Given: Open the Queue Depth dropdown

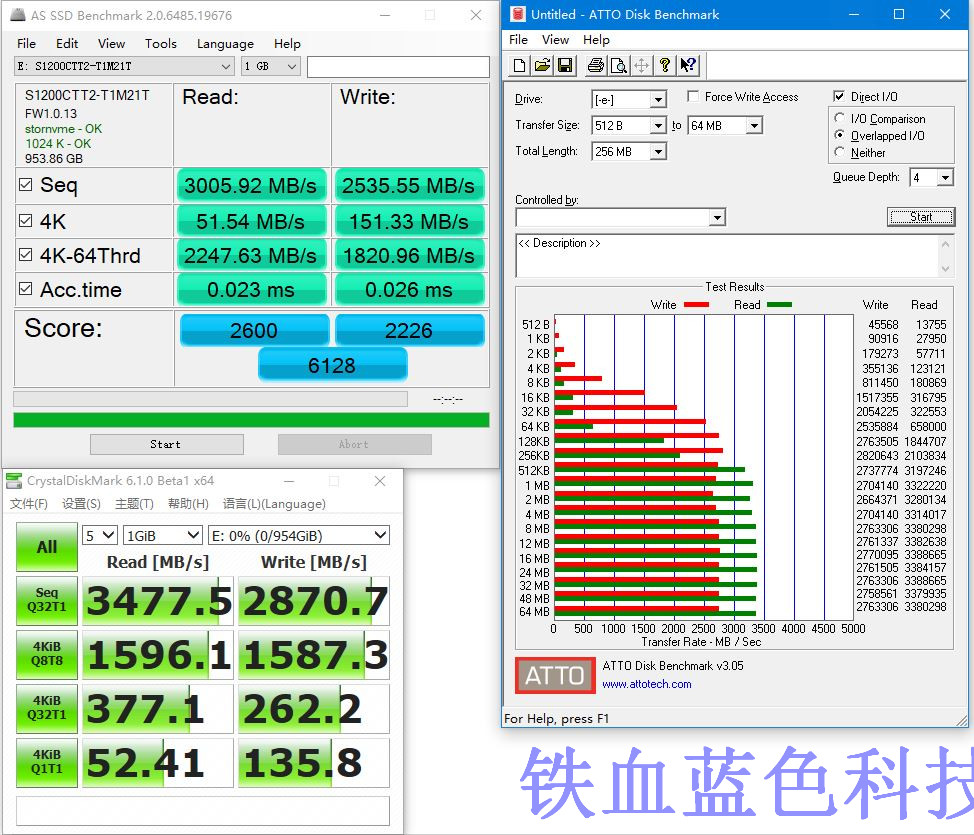Looking at the screenshot, I should 944,177.
